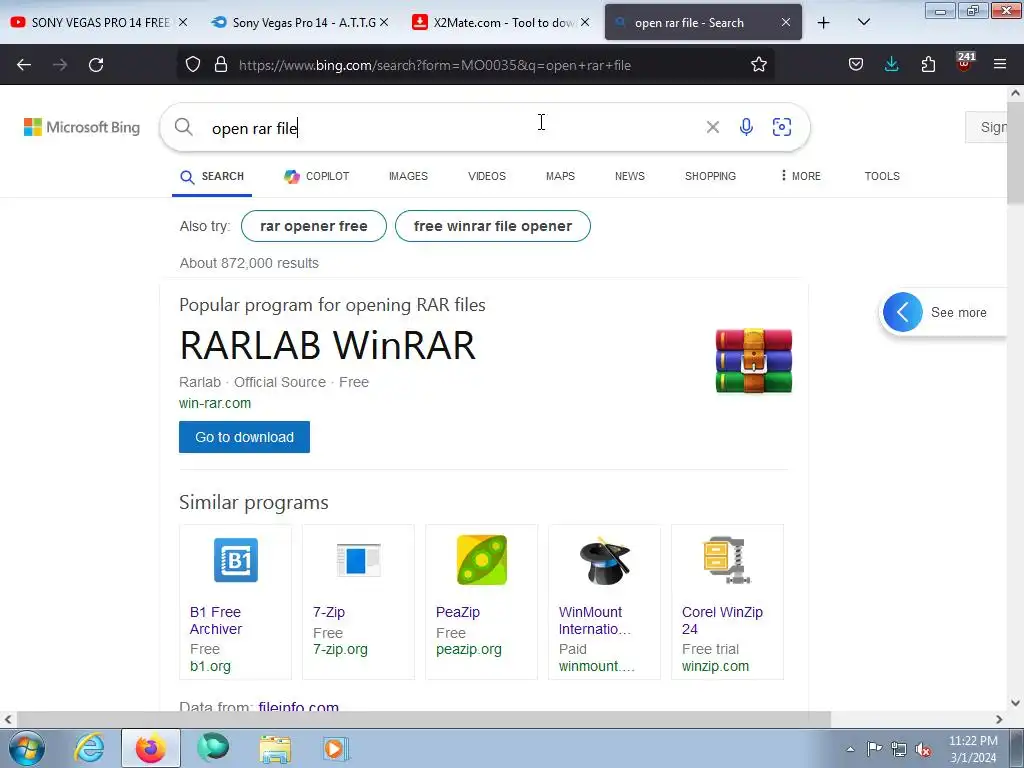
Task: Select the NEWS search tab
Action: coord(630,176)
